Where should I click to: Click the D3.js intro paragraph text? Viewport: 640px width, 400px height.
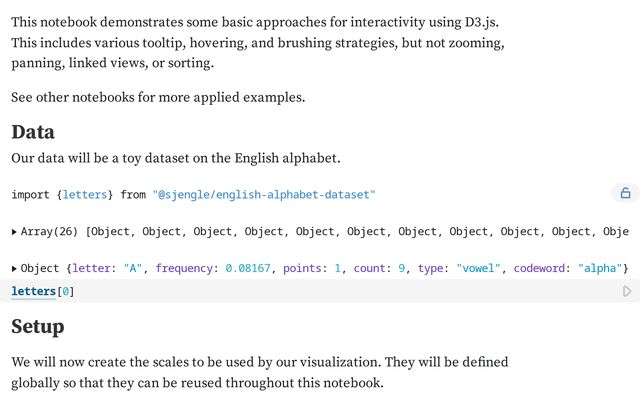pyautogui.click(x=257, y=42)
